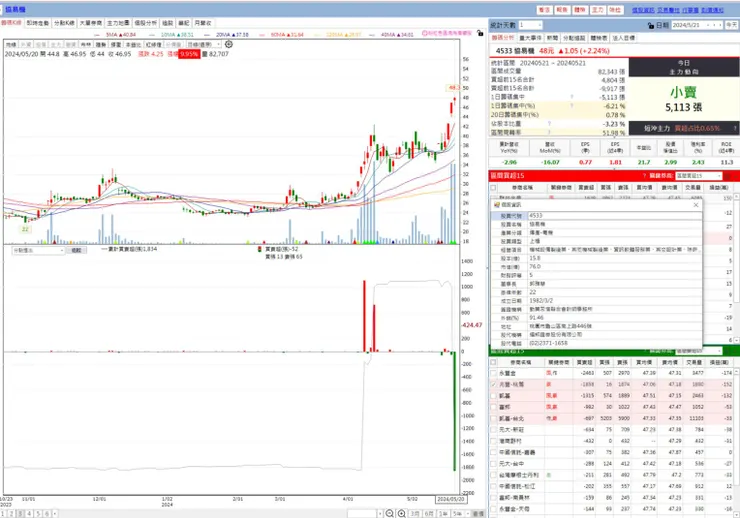Viewport: 740px width, 518px height.
Task: Open the 統計天數 dropdown
Action: 539,25
